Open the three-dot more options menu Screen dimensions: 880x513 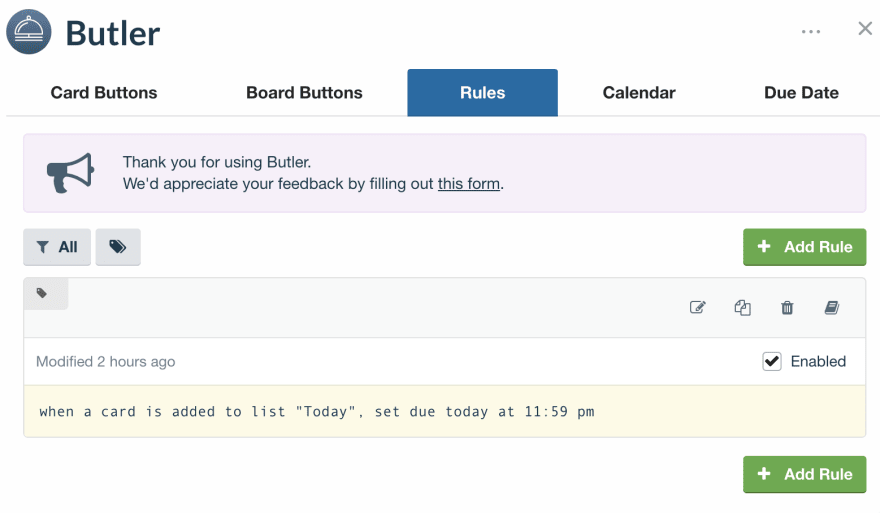pyautogui.click(x=810, y=31)
